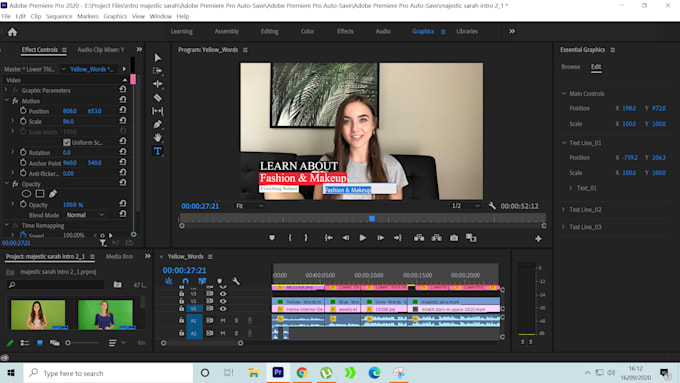Viewport: 680px width, 383px height.
Task: Step back one frame
Action: coord(346,238)
